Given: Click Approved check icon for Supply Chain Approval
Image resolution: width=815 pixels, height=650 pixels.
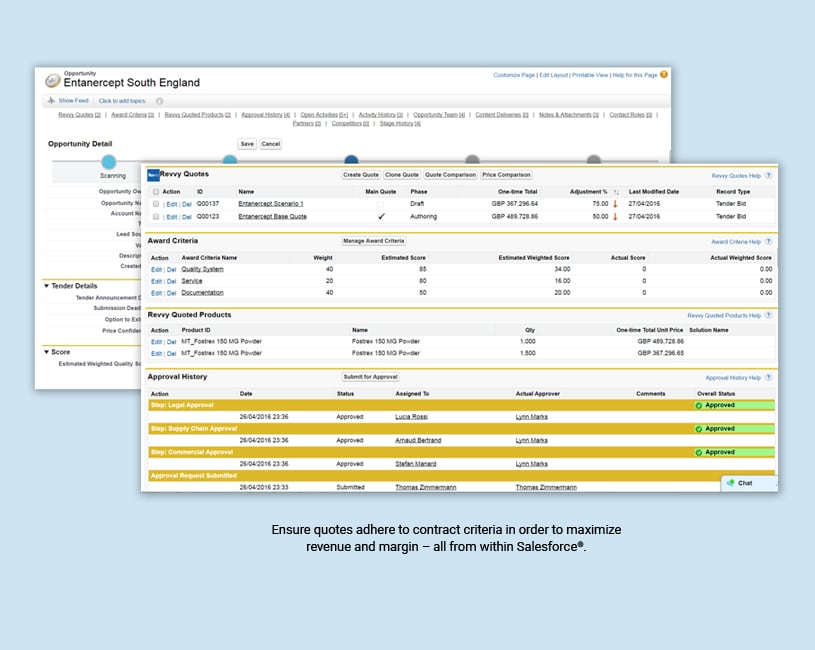Looking at the screenshot, I should coord(699,429).
